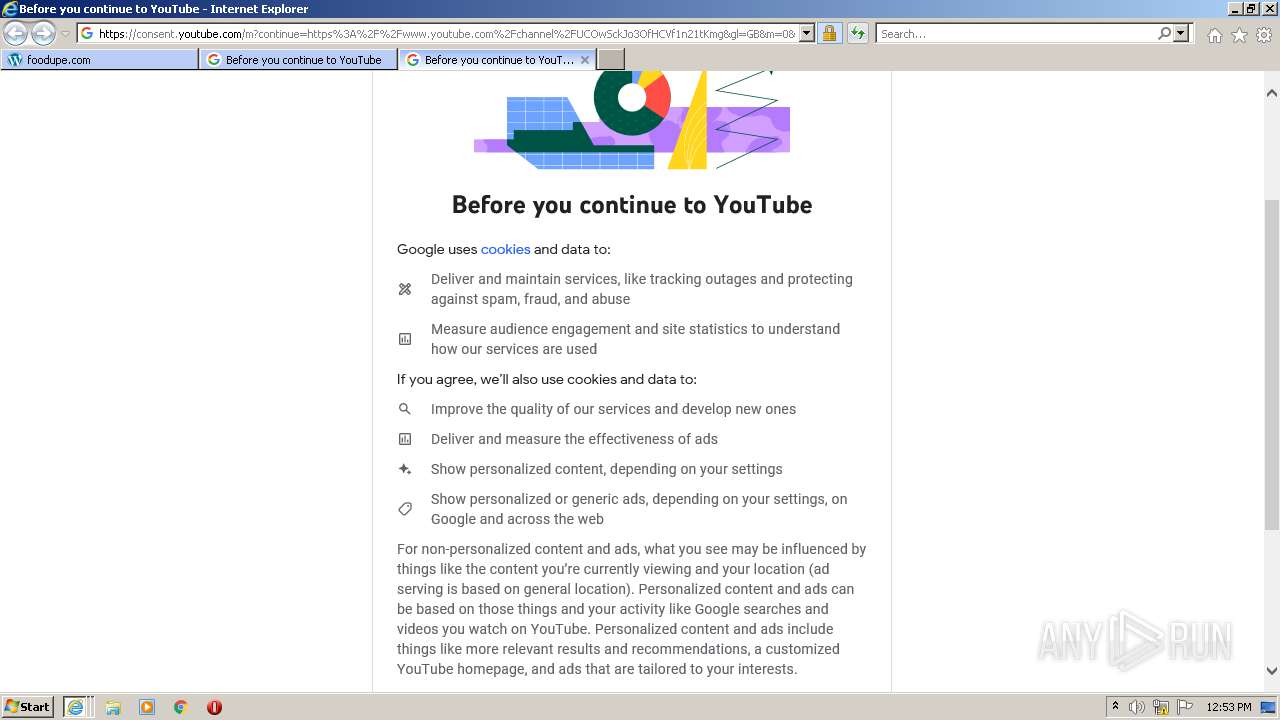This screenshot has width=1280, height=720.
Task: Open the Tools gear icon
Action: [x=1264, y=35]
